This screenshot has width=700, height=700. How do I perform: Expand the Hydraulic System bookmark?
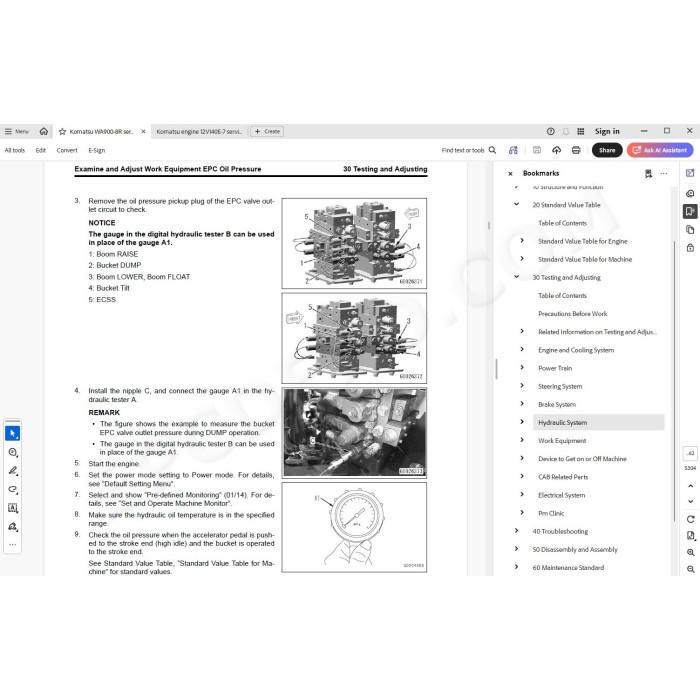(522, 422)
